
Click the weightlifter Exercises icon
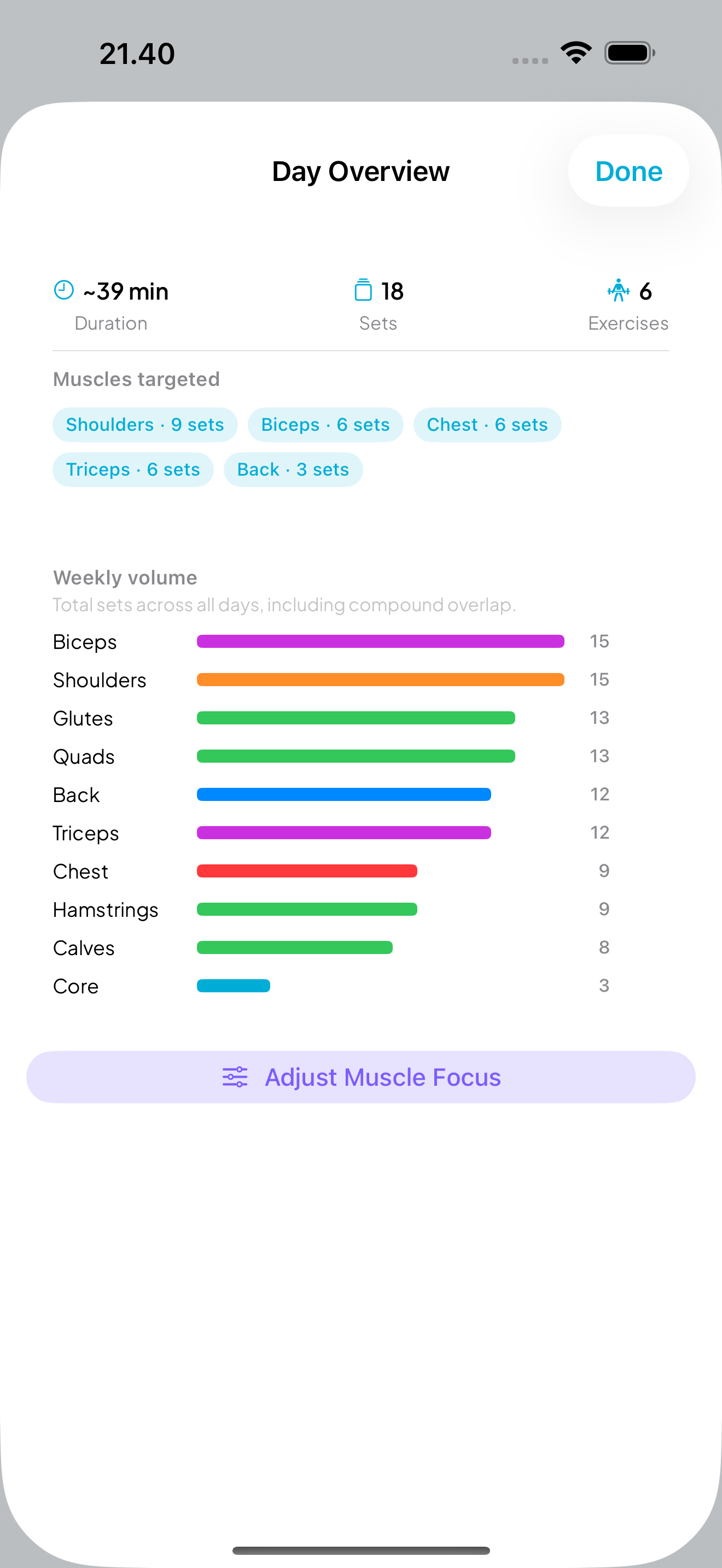click(x=618, y=290)
